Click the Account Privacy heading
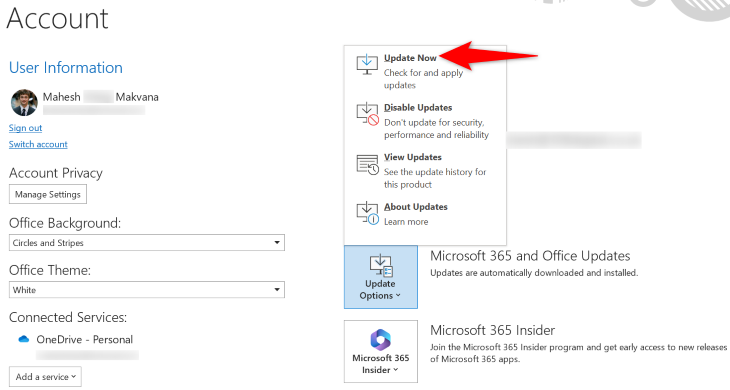730x390 pixels. [55, 173]
